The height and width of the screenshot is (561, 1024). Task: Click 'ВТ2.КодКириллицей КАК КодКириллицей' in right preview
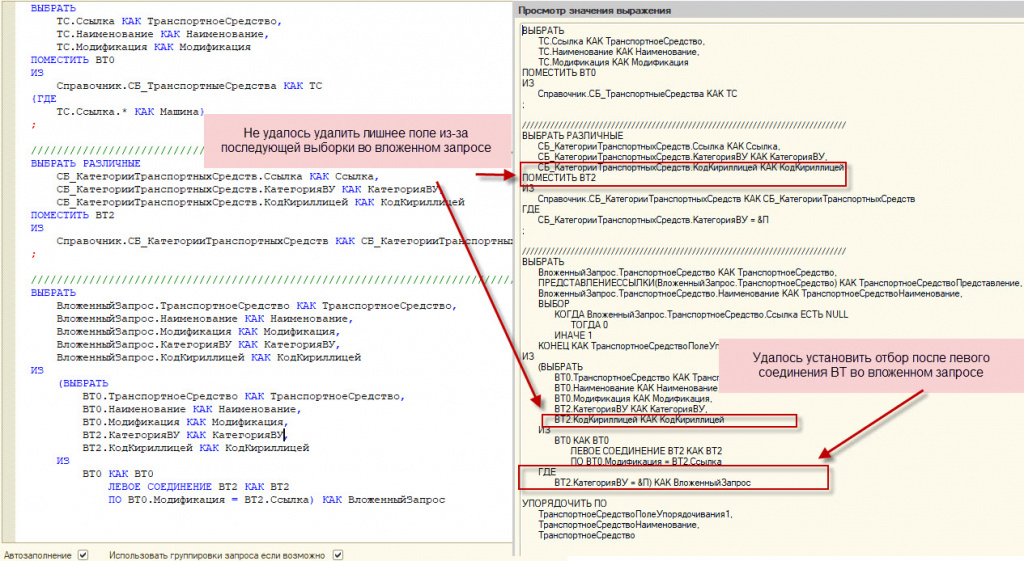tap(639, 419)
